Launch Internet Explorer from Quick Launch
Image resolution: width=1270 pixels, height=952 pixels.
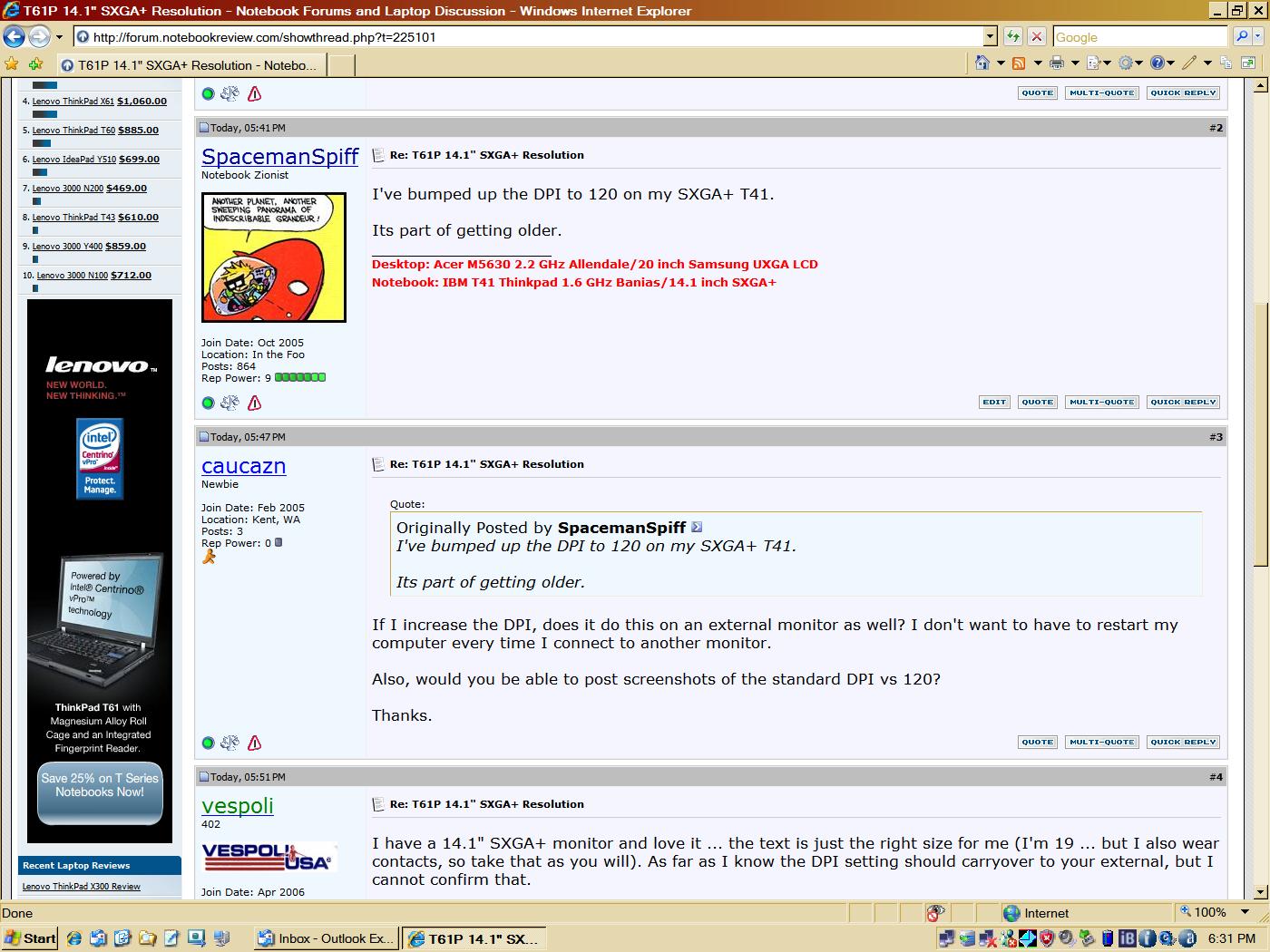tap(74, 938)
